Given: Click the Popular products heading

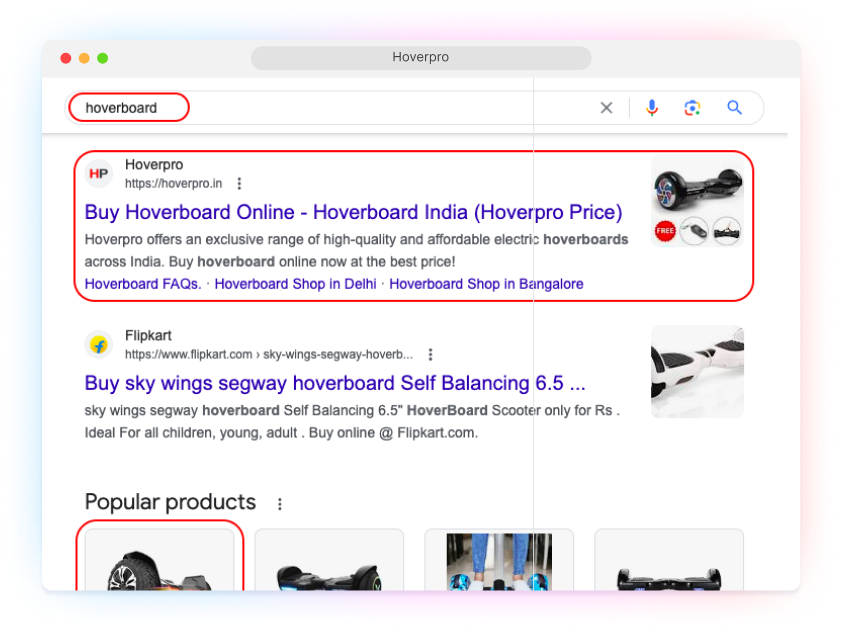Looking at the screenshot, I should (170, 503).
